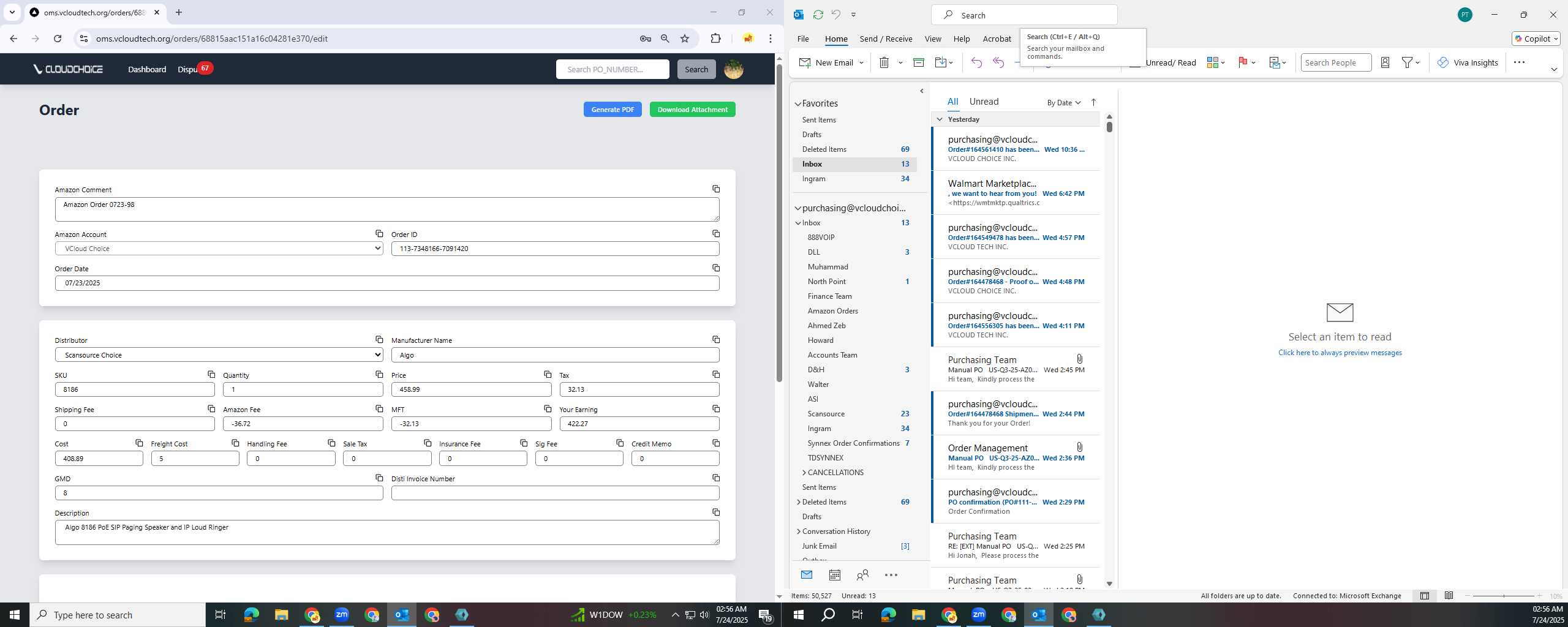This screenshot has width=1568, height=627.
Task: Open the Outlook File menu
Action: click(803, 39)
